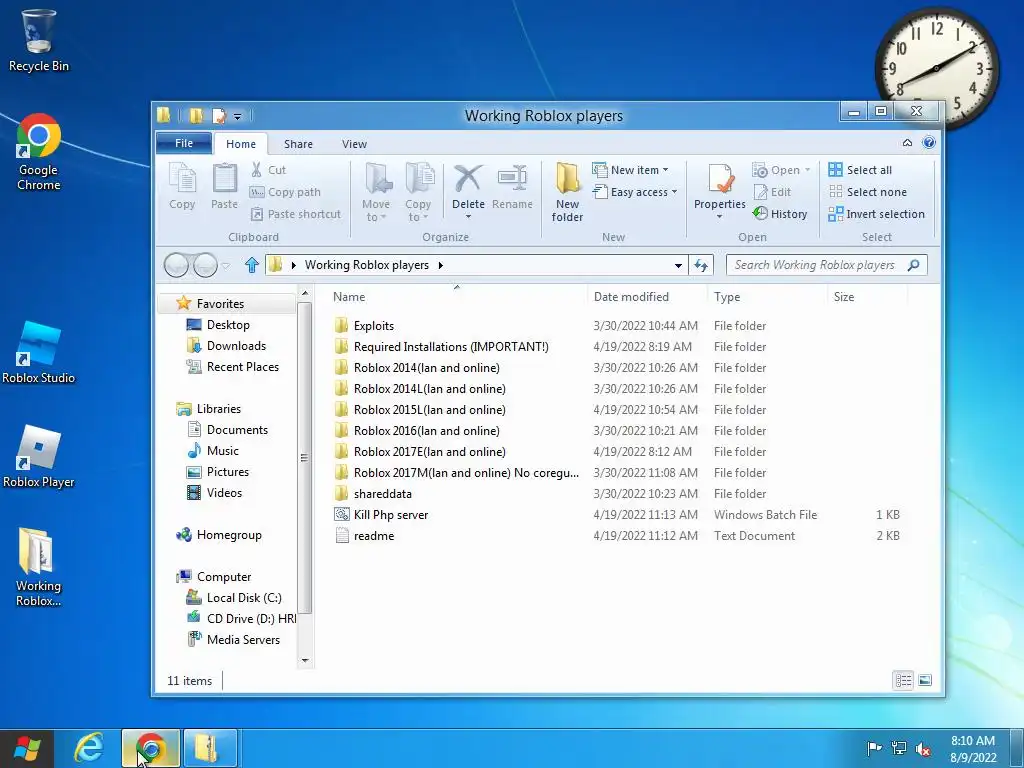Switch to the Home ribbon tab

coord(241,144)
